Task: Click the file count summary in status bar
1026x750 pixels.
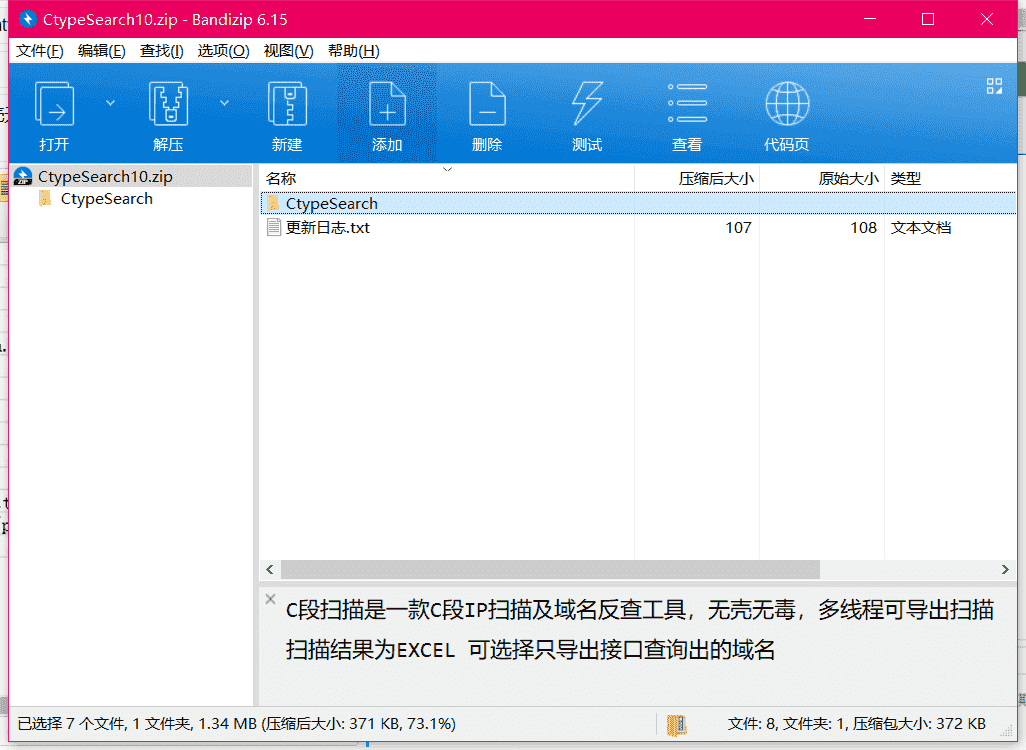Action: pyautogui.click(x=857, y=724)
